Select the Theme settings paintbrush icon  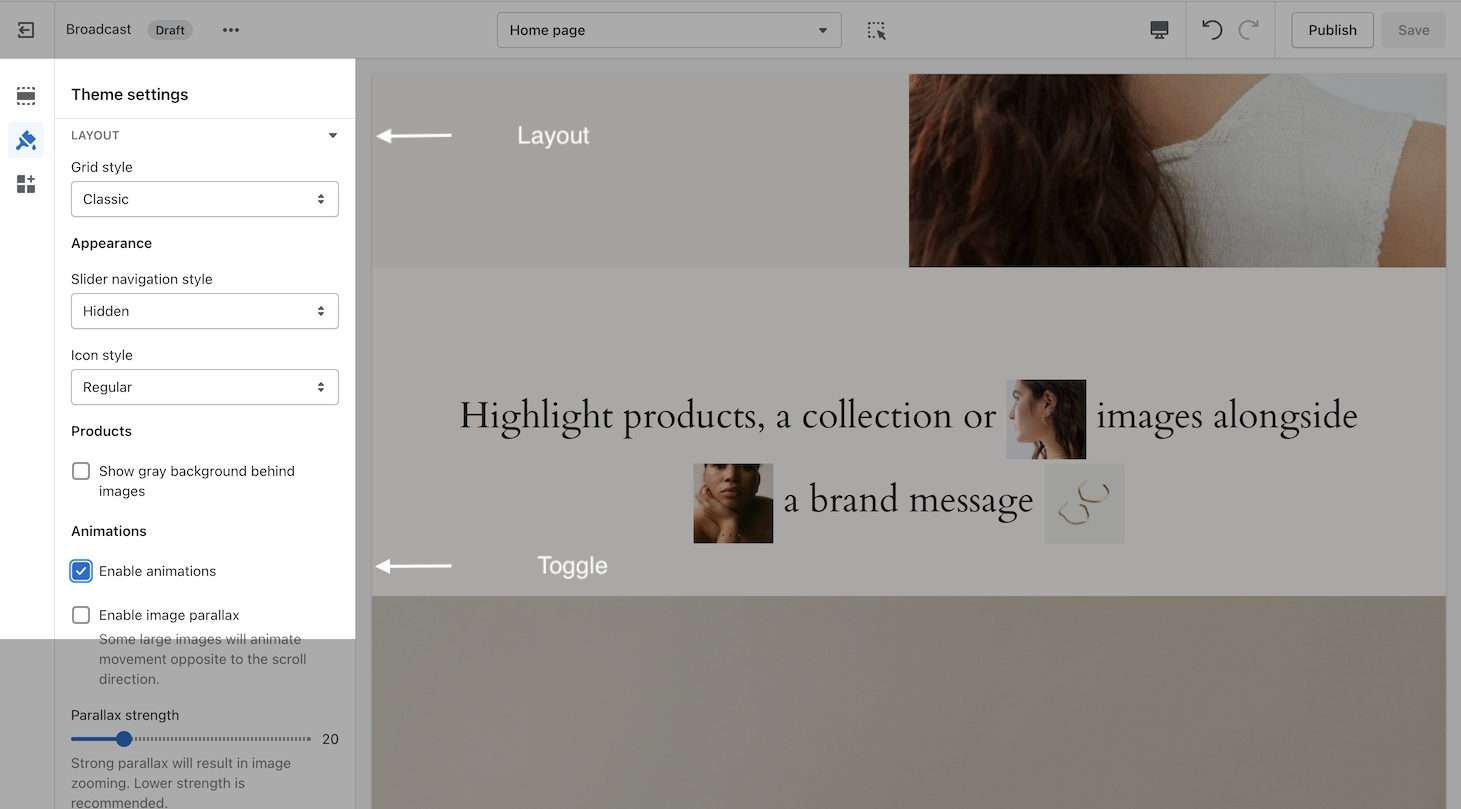coord(26,140)
